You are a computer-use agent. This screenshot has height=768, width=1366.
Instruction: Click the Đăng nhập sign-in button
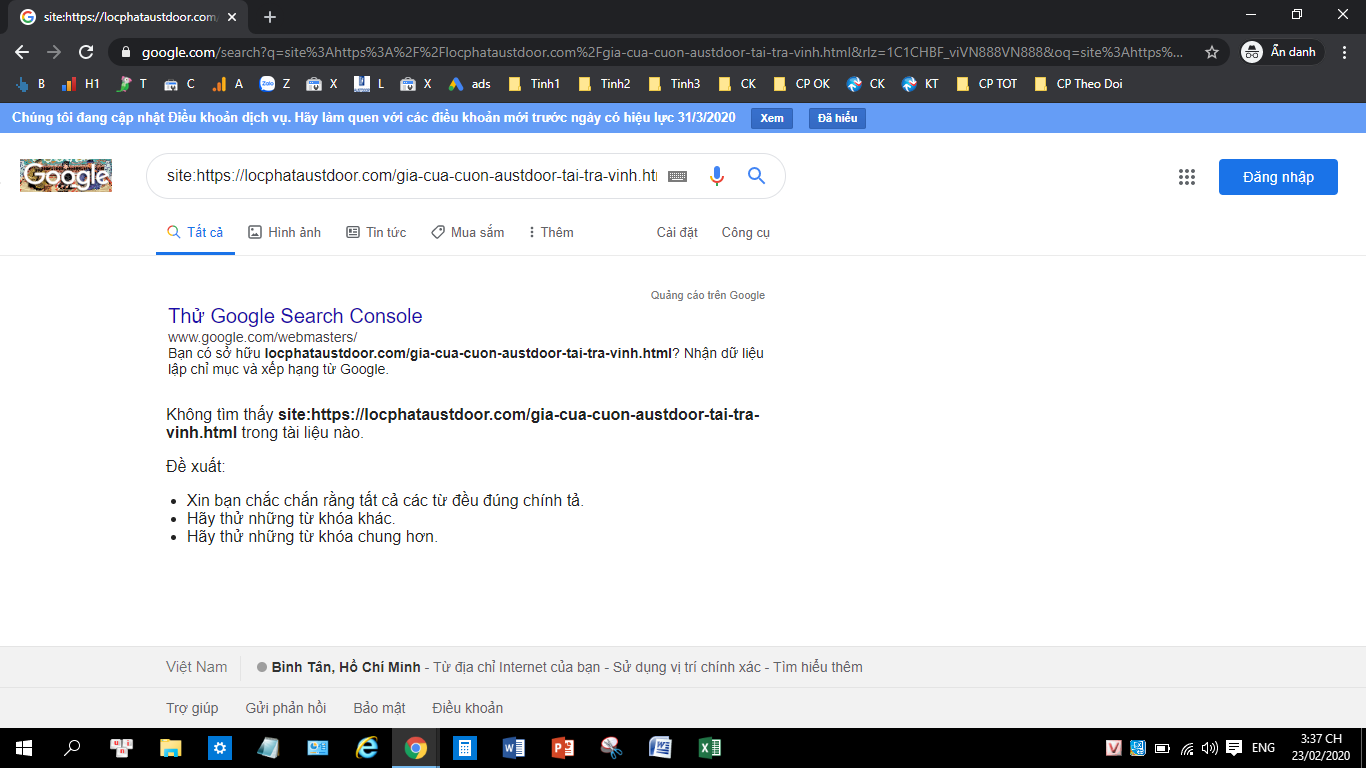click(1278, 177)
